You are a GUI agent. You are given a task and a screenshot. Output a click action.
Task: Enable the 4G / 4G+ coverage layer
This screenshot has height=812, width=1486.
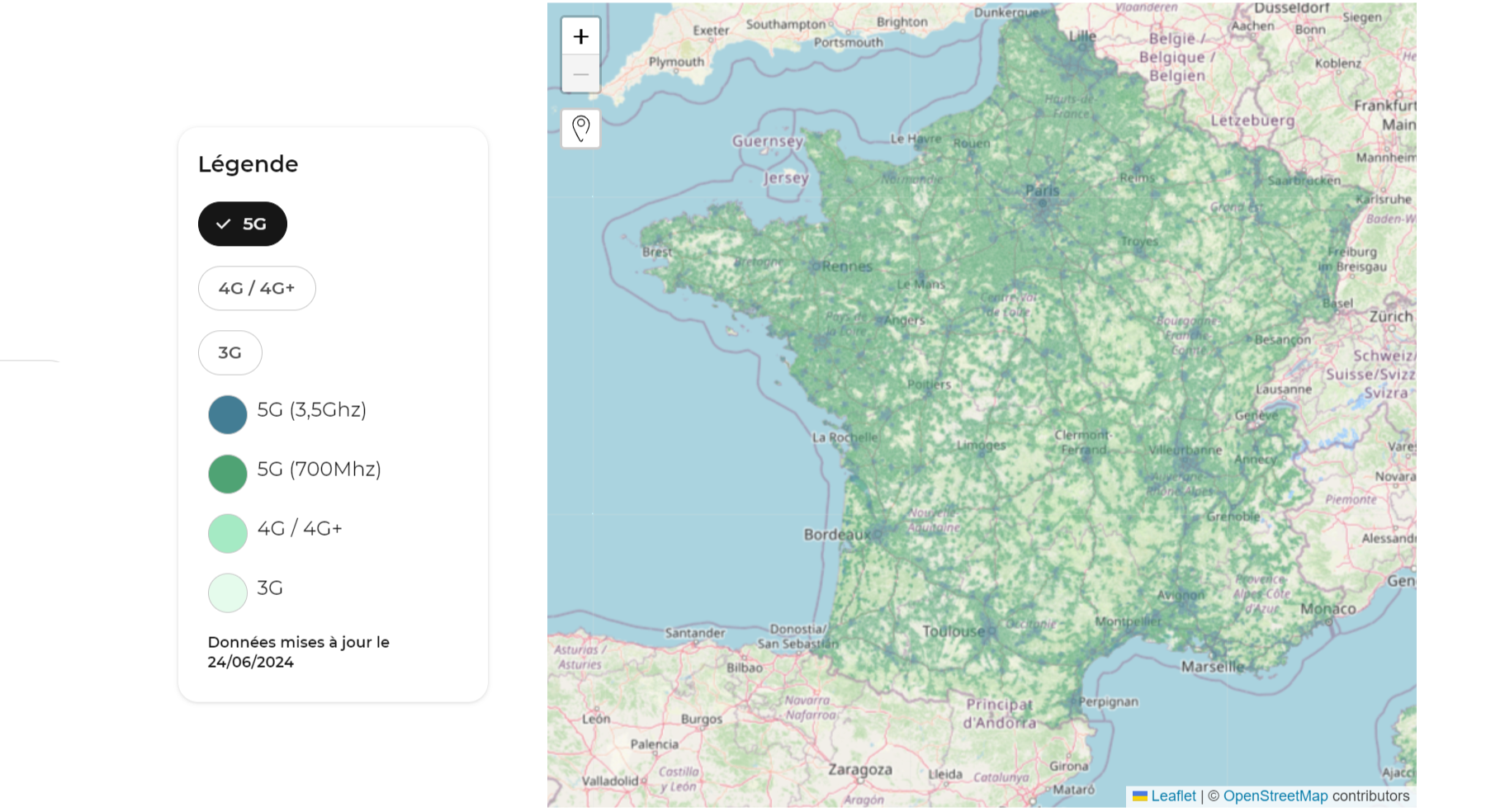point(257,288)
